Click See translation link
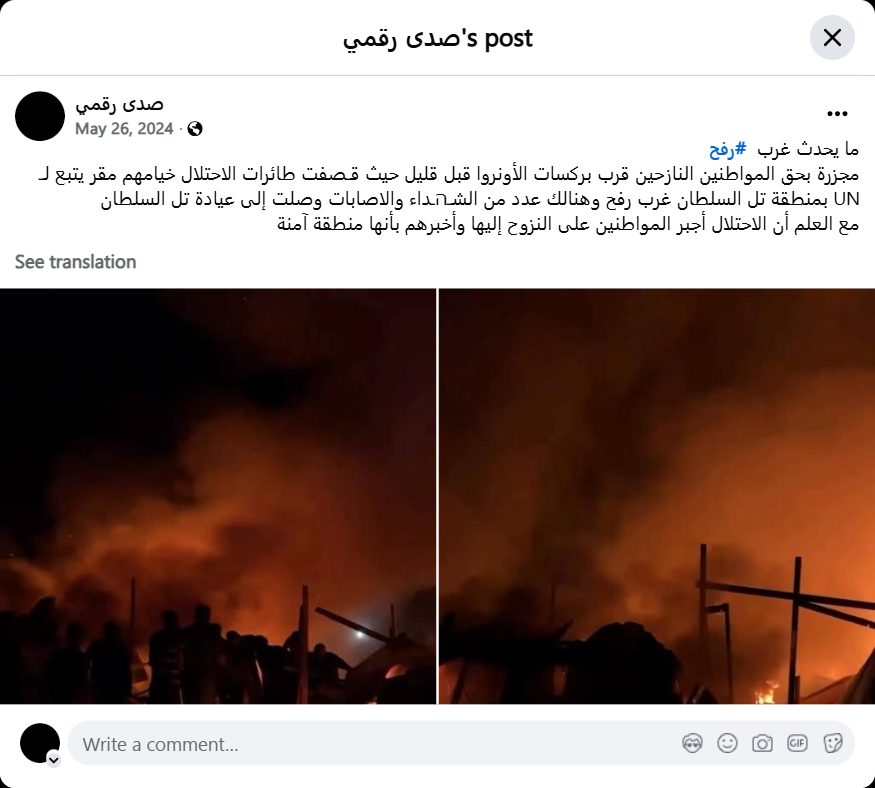Viewport: 875px width, 788px height. pos(75,262)
